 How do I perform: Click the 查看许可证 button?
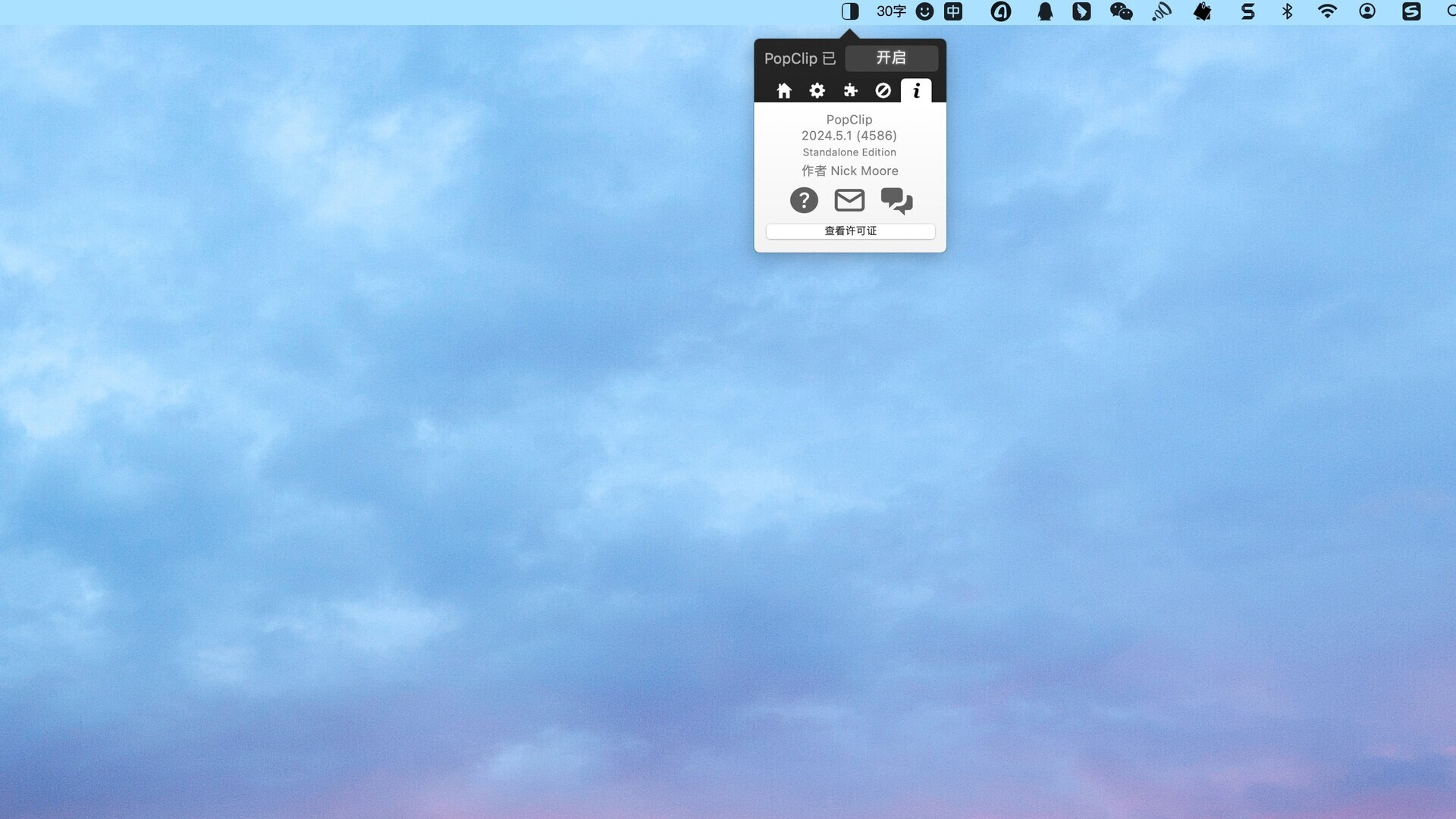click(850, 231)
